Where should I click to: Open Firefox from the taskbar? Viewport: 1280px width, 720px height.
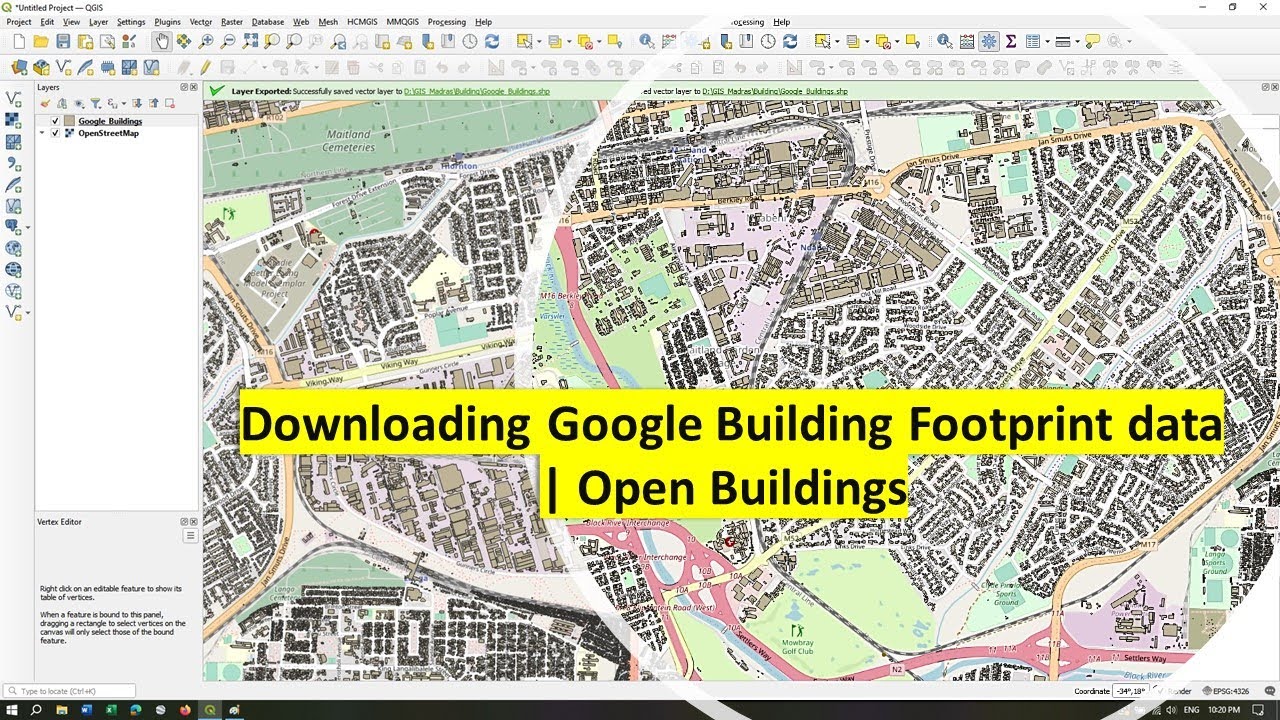[x=185, y=710]
